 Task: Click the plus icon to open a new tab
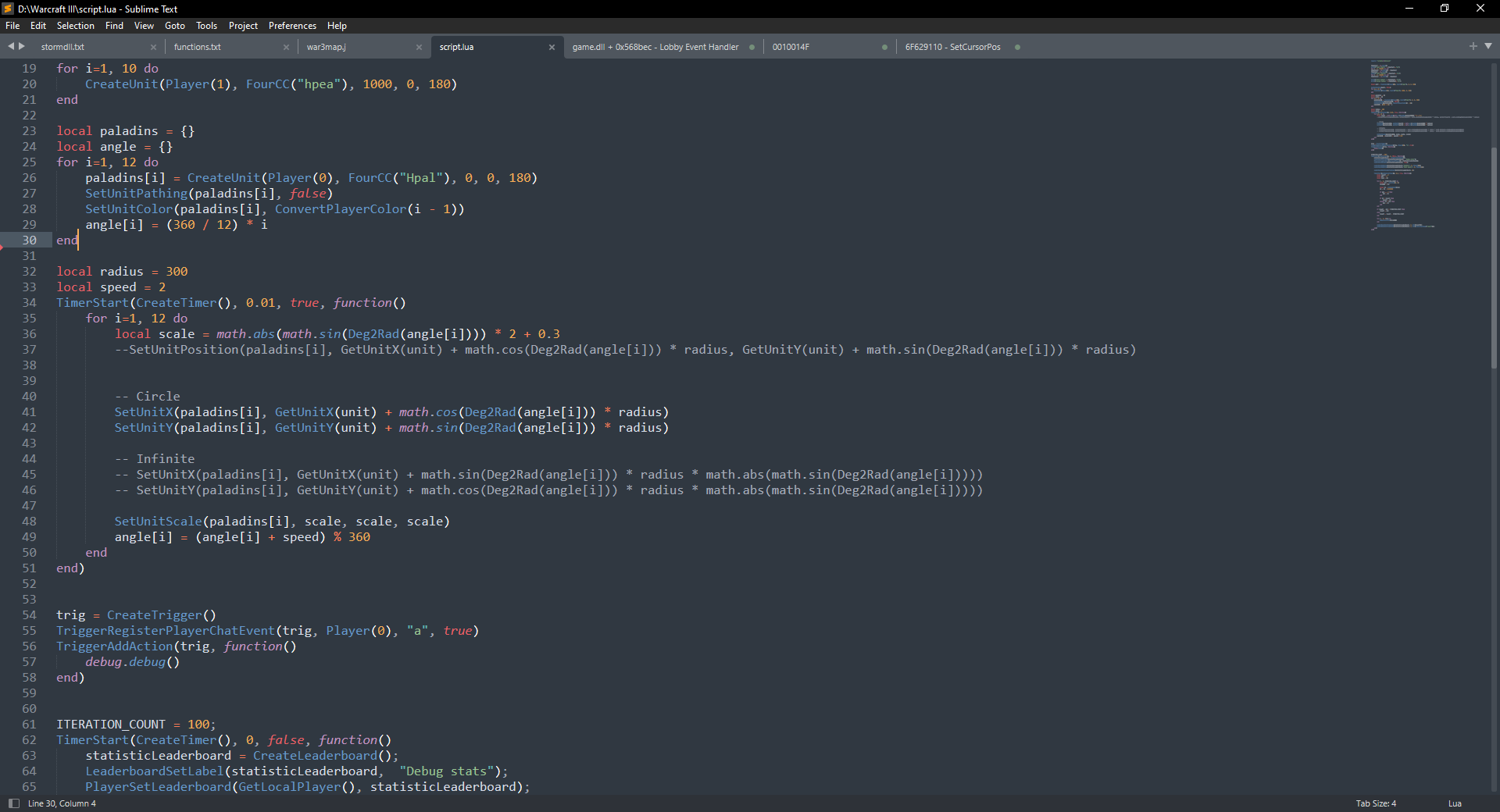[1473, 47]
